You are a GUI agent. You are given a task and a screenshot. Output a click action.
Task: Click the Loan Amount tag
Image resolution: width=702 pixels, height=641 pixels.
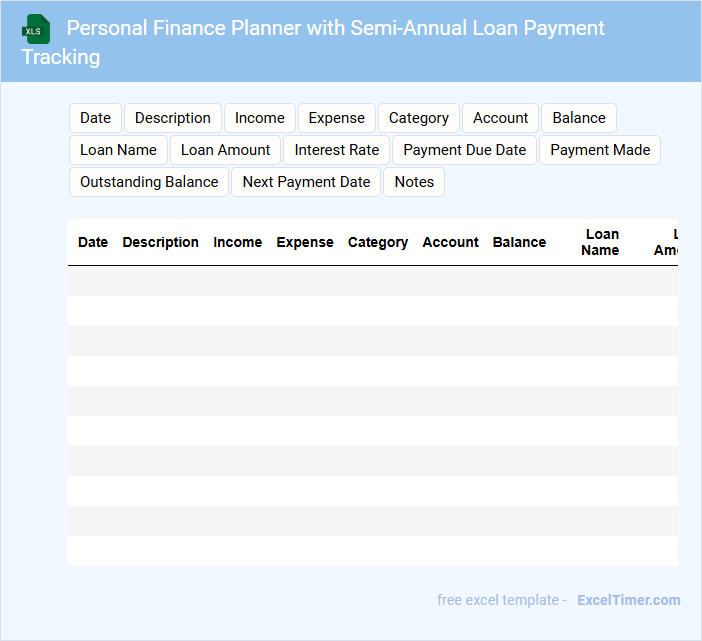tap(226, 150)
